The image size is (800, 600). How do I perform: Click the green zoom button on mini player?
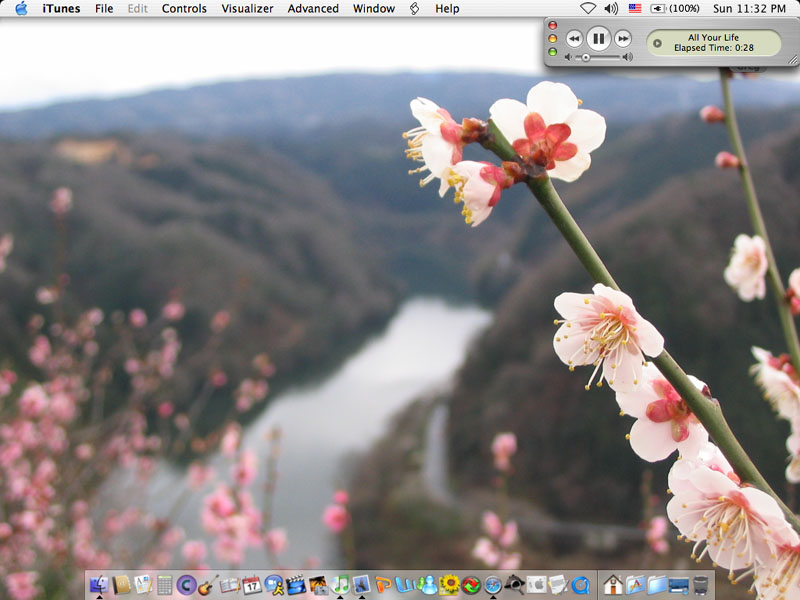coord(552,51)
